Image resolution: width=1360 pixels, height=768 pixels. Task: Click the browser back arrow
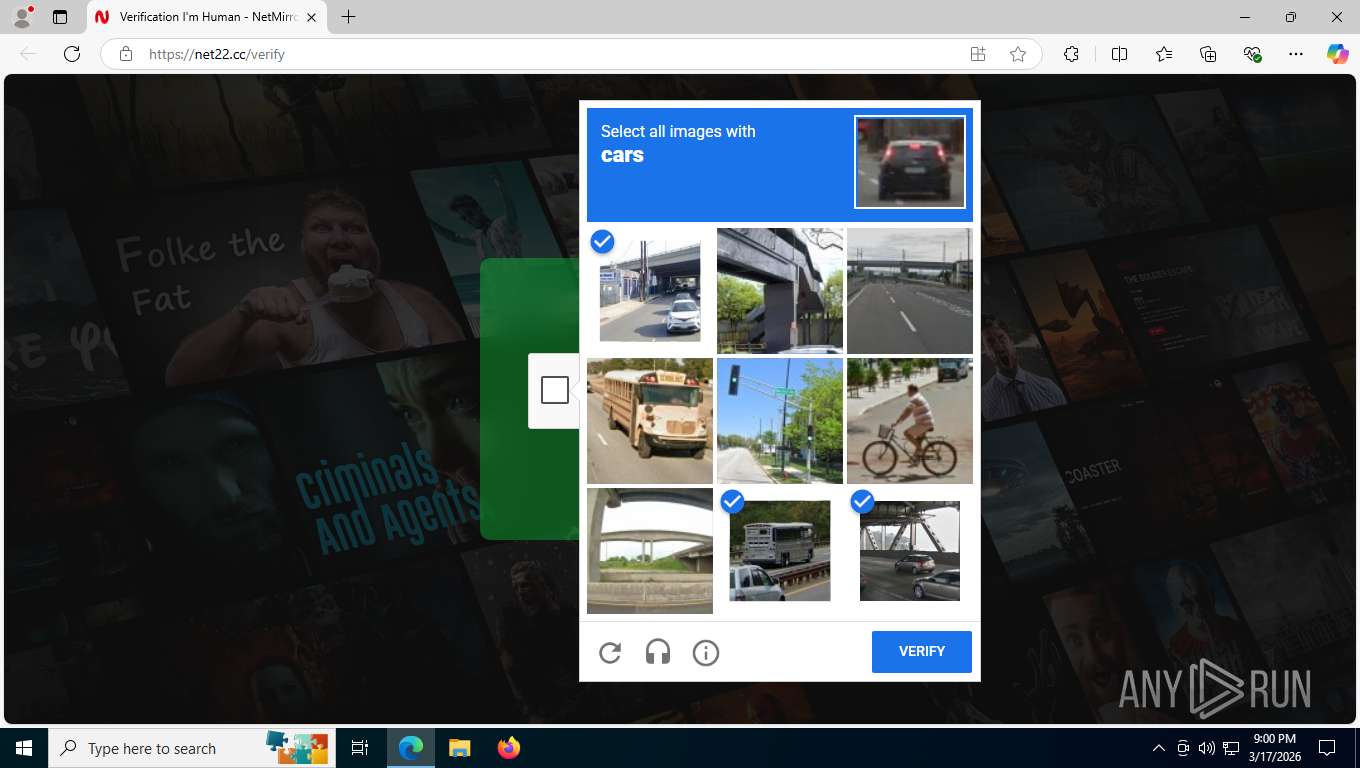point(28,54)
